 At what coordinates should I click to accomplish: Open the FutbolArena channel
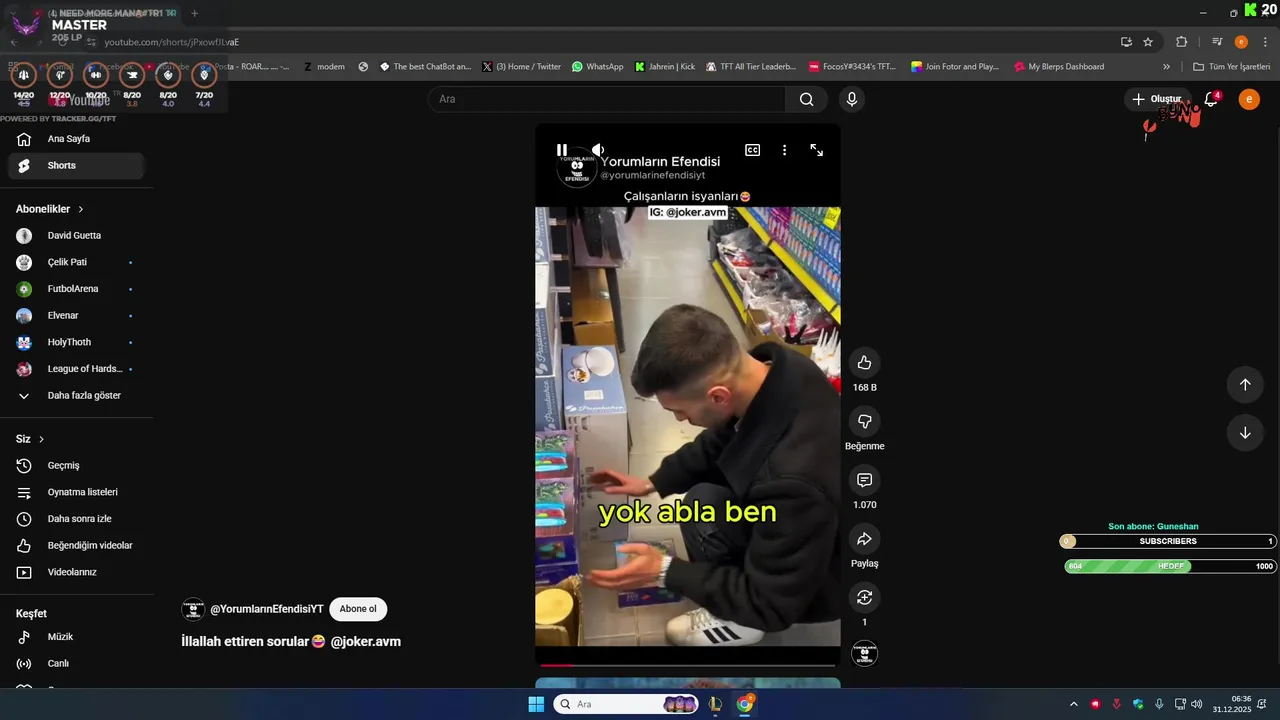76,289
